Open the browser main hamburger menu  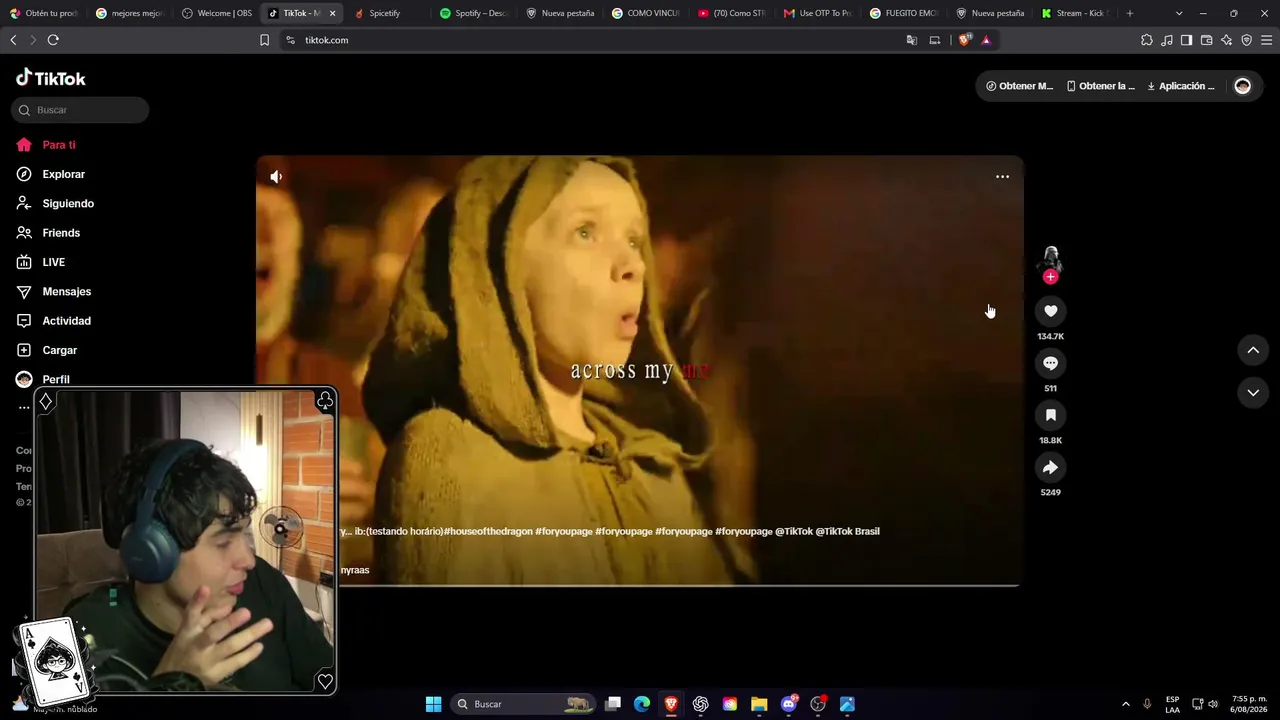click(x=1266, y=40)
